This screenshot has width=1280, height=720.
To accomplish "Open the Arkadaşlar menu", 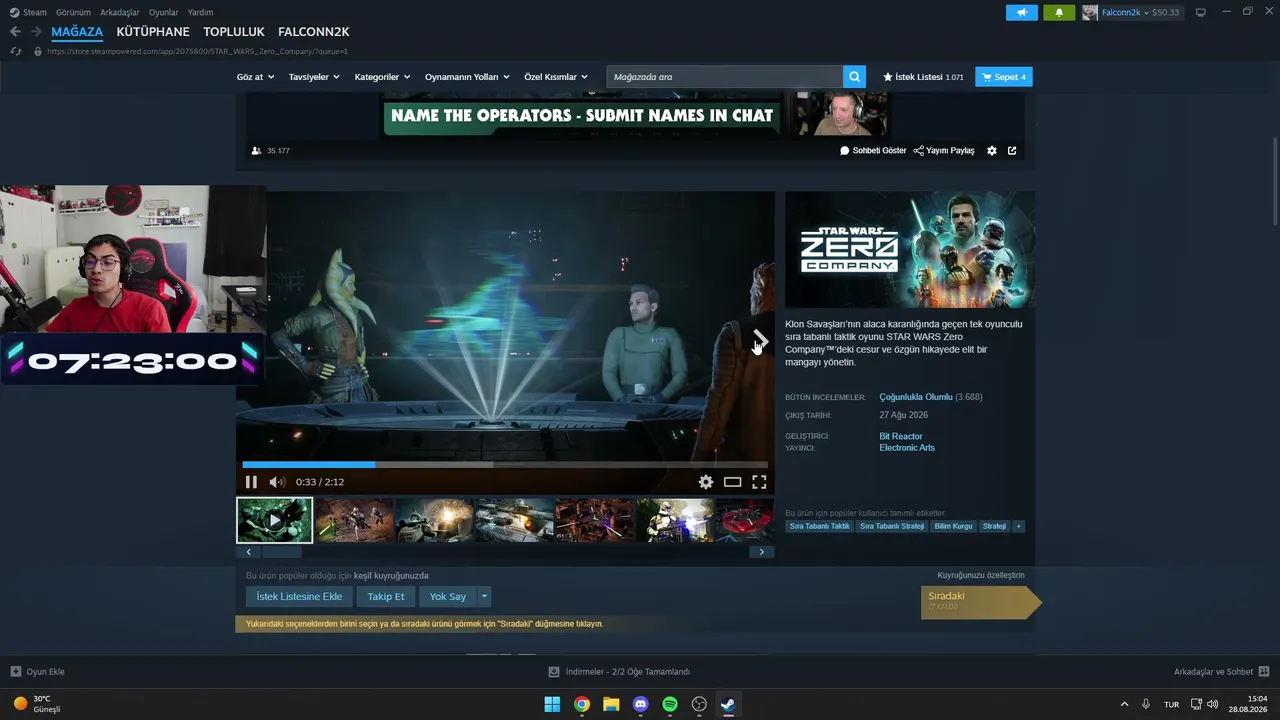I will pyautogui.click(x=119, y=12).
